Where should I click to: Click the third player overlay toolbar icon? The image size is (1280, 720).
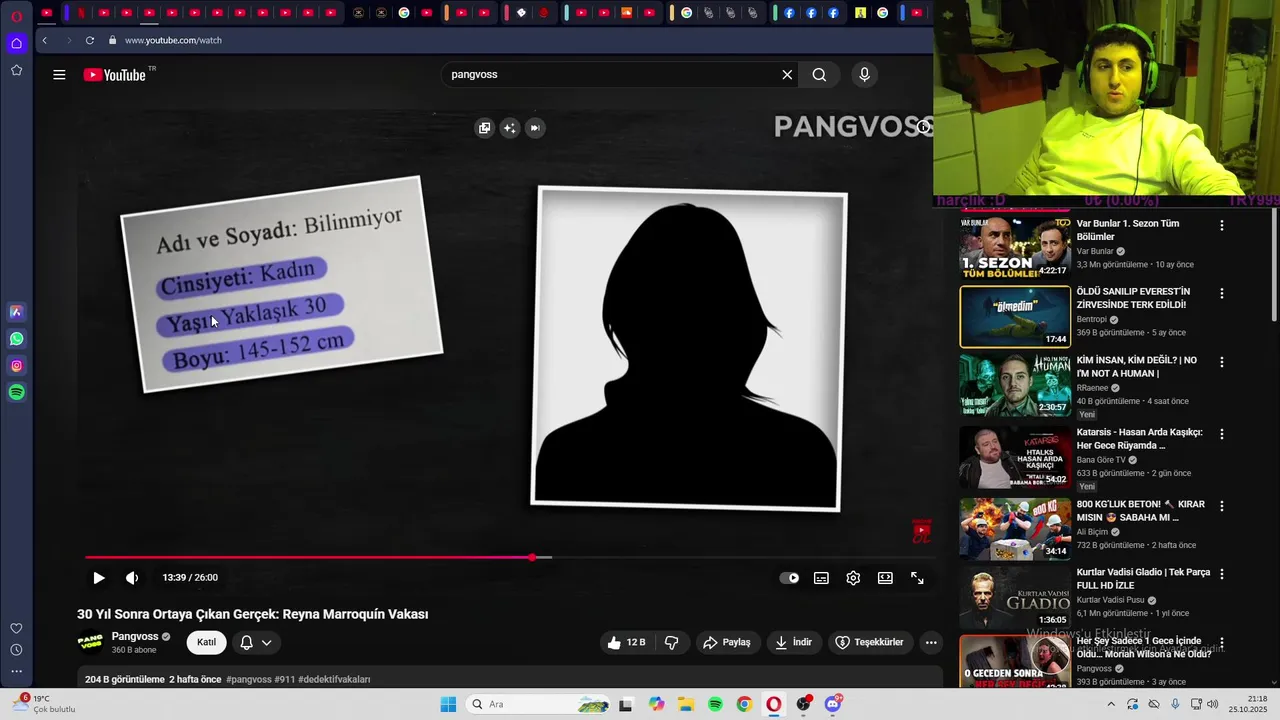click(x=535, y=128)
